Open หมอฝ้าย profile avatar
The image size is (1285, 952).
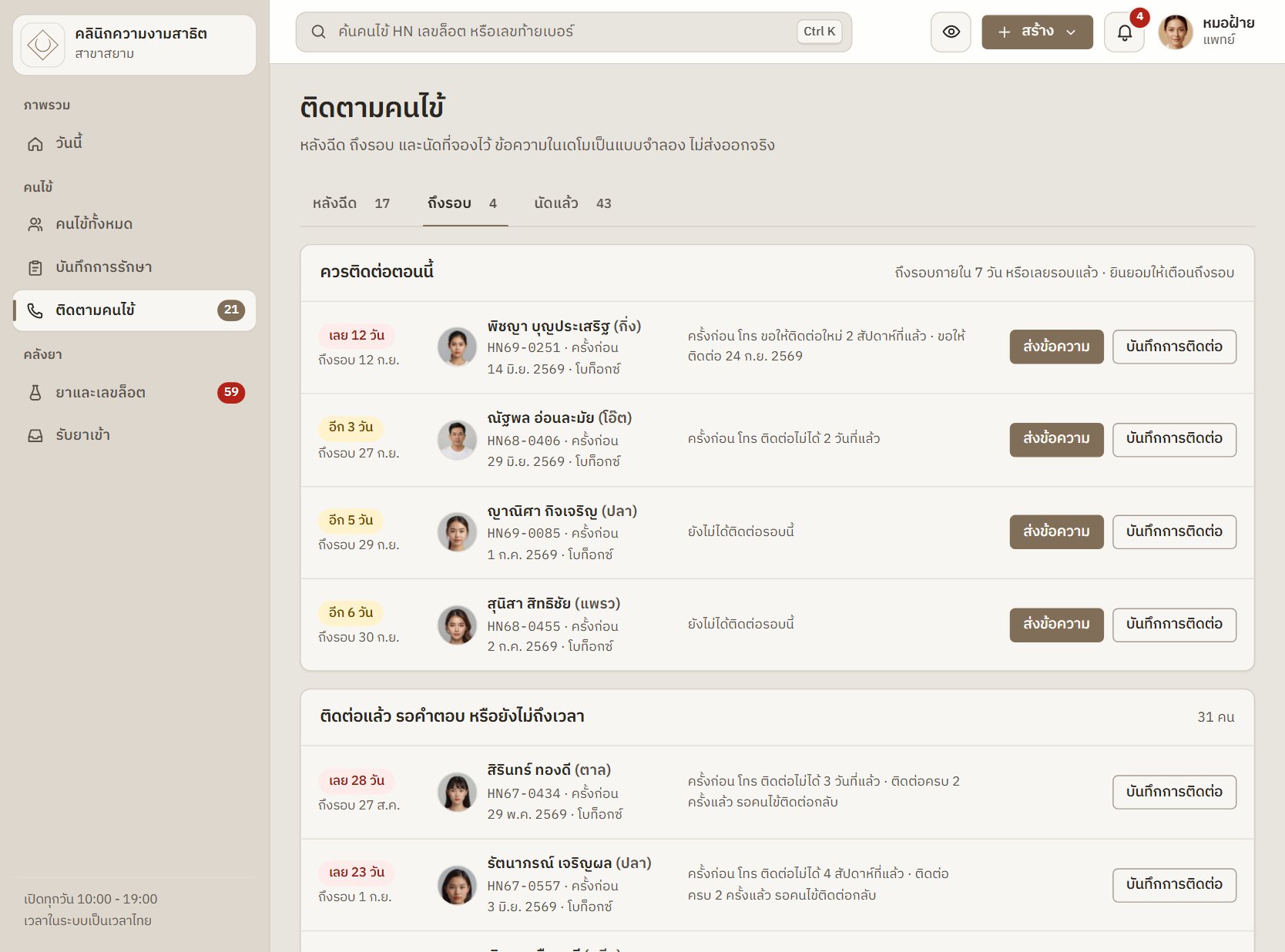(1175, 32)
